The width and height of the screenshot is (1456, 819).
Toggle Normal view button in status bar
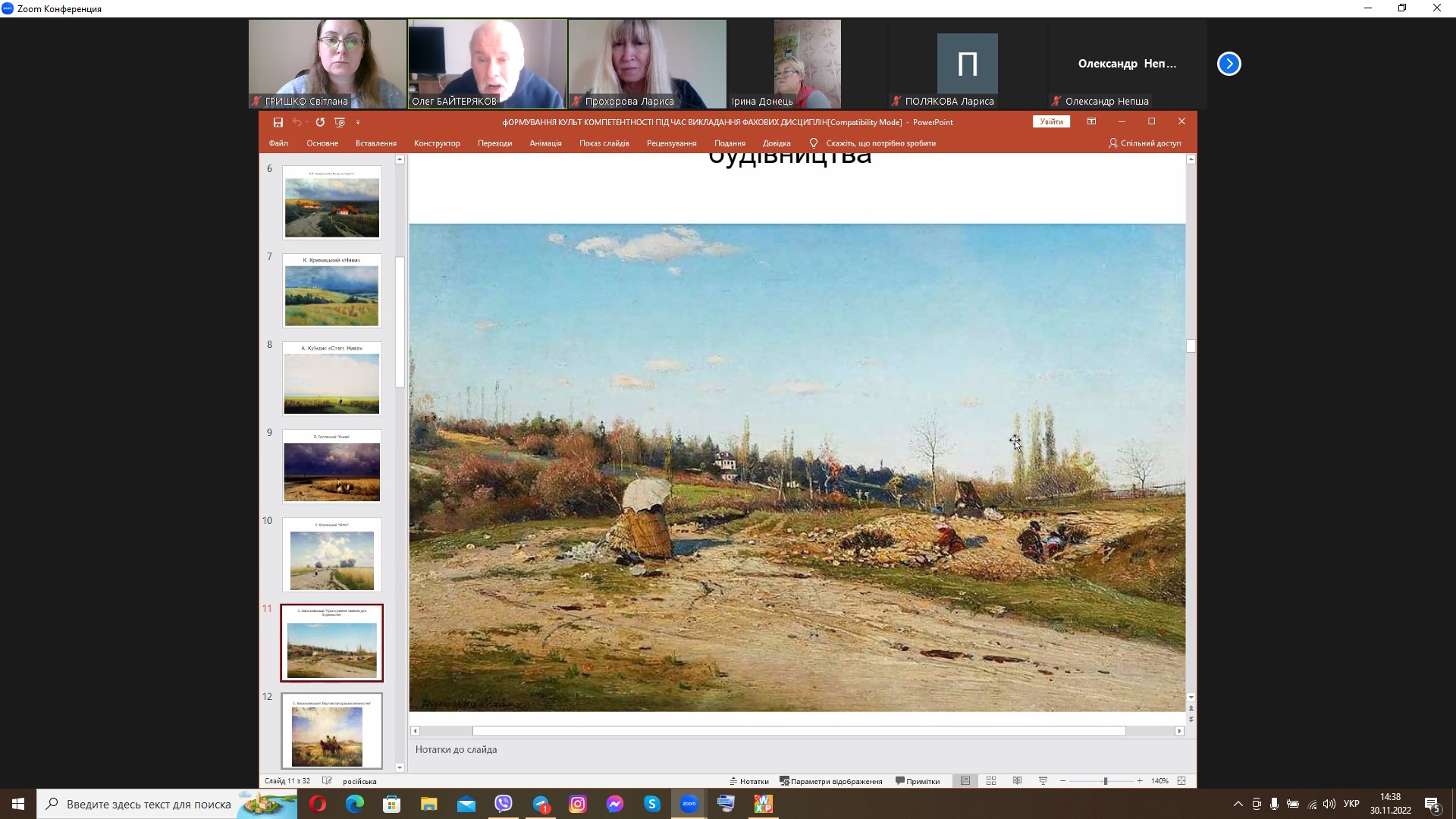click(965, 781)
